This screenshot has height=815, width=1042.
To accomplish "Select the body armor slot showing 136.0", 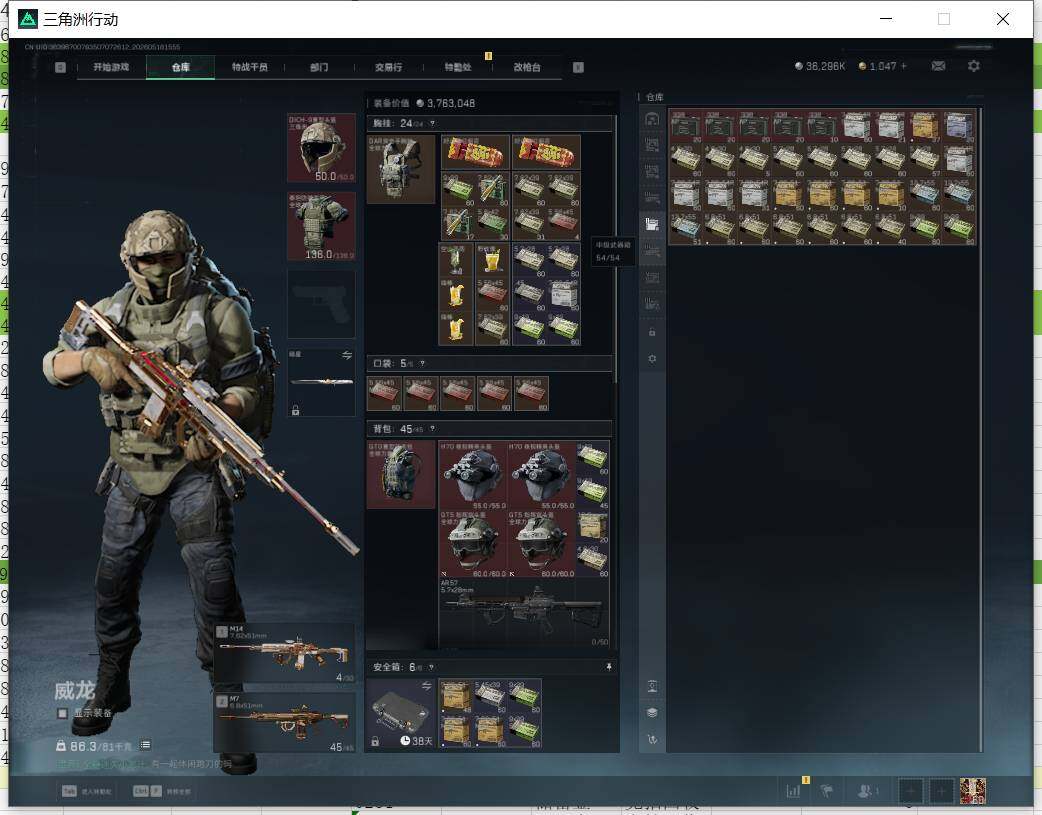I will [321, 226].
